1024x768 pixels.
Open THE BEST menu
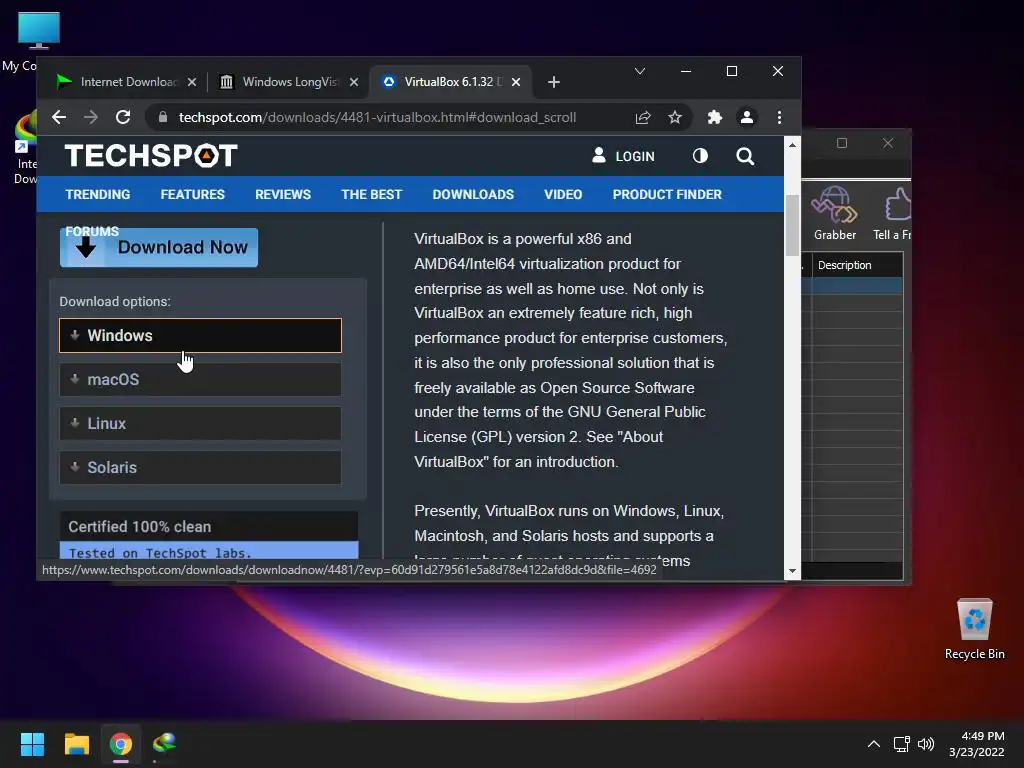tap(372, 195)
